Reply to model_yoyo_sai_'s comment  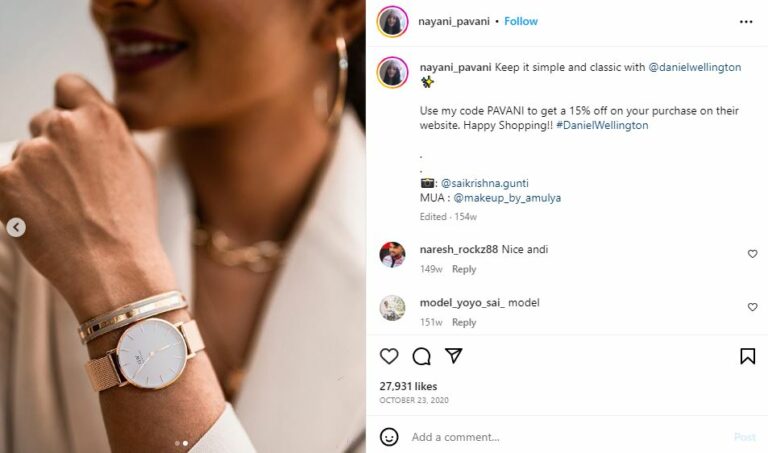[464, 322]
